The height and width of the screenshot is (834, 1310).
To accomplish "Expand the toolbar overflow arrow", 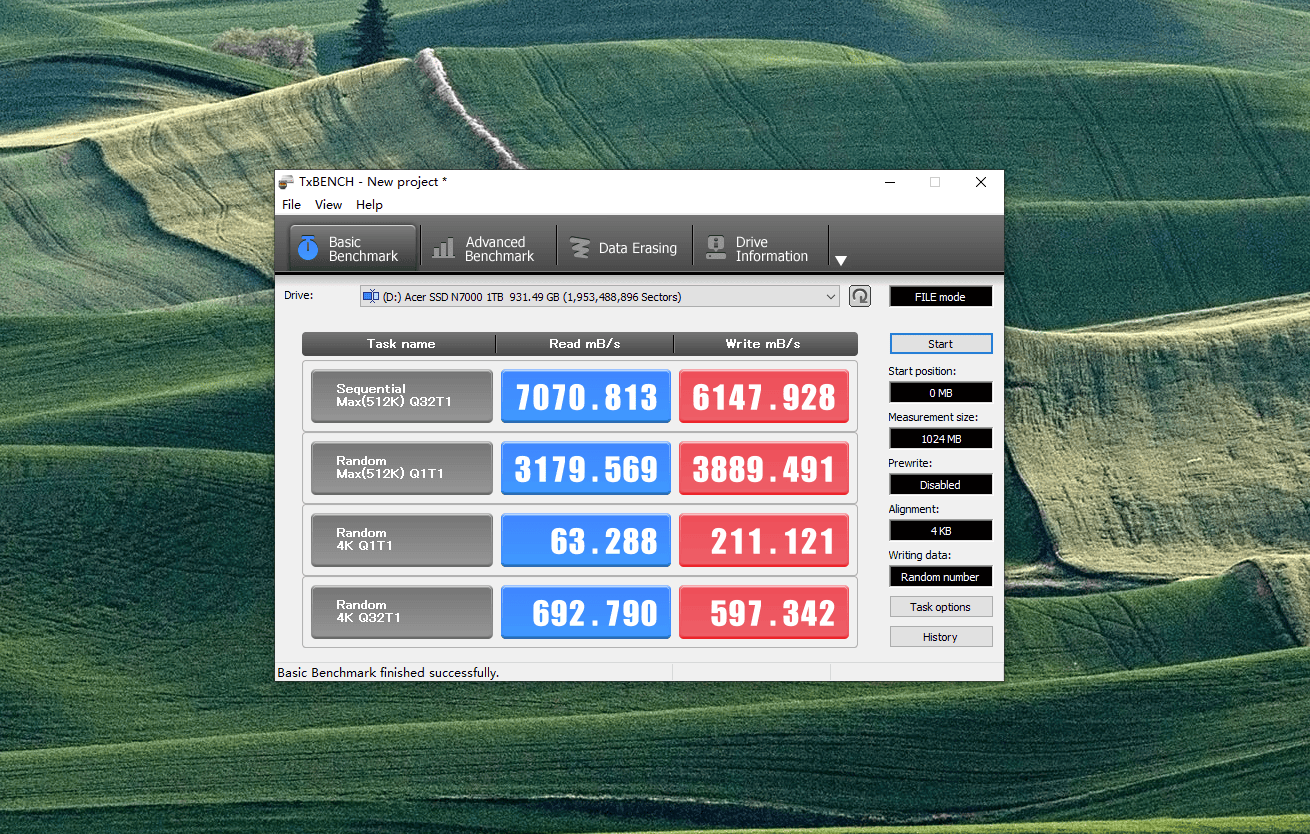I will pyautogui.click(x=841, y=260).
